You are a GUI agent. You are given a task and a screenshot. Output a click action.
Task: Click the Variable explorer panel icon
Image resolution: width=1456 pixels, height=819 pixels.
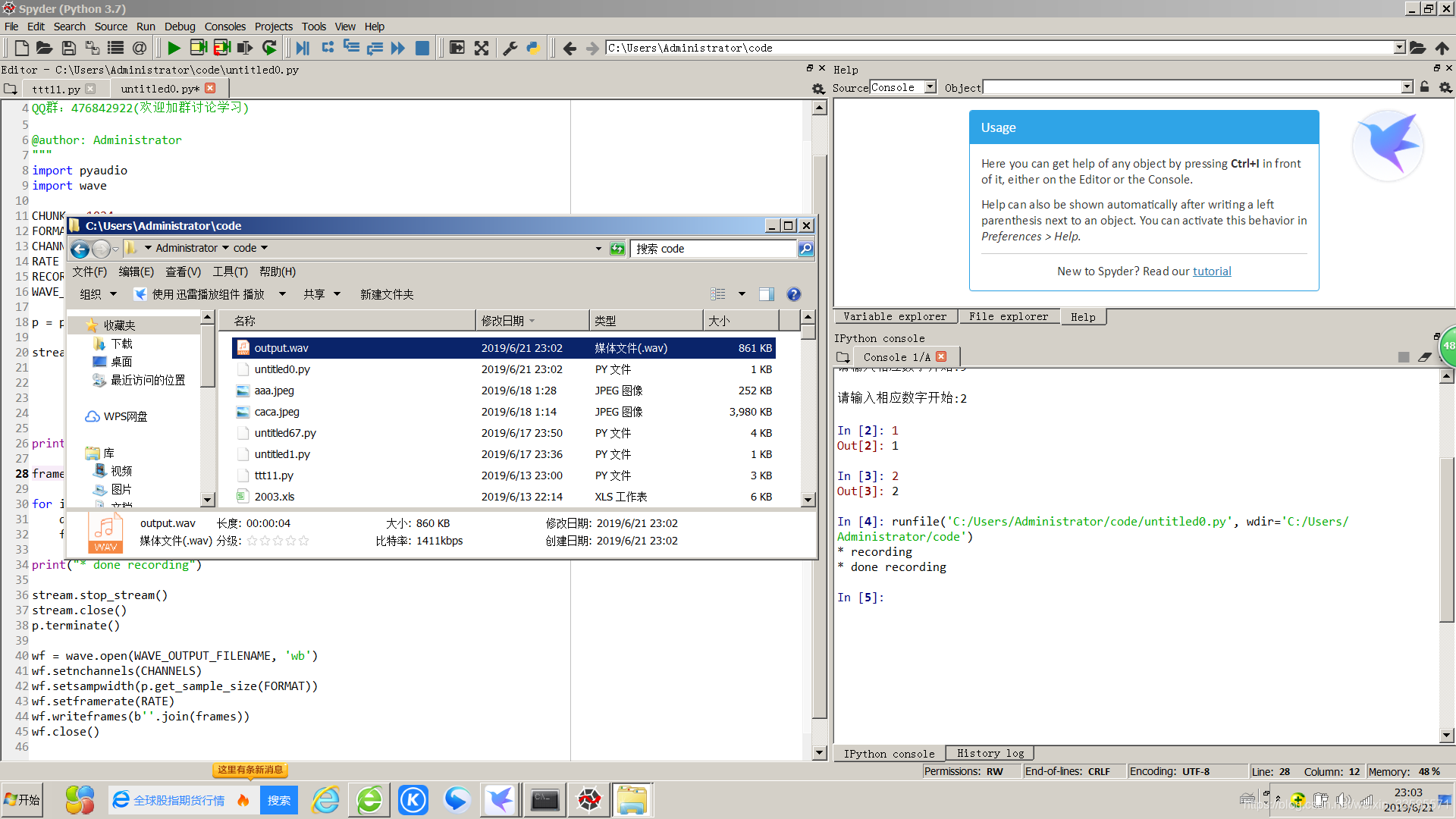(893, 317)
